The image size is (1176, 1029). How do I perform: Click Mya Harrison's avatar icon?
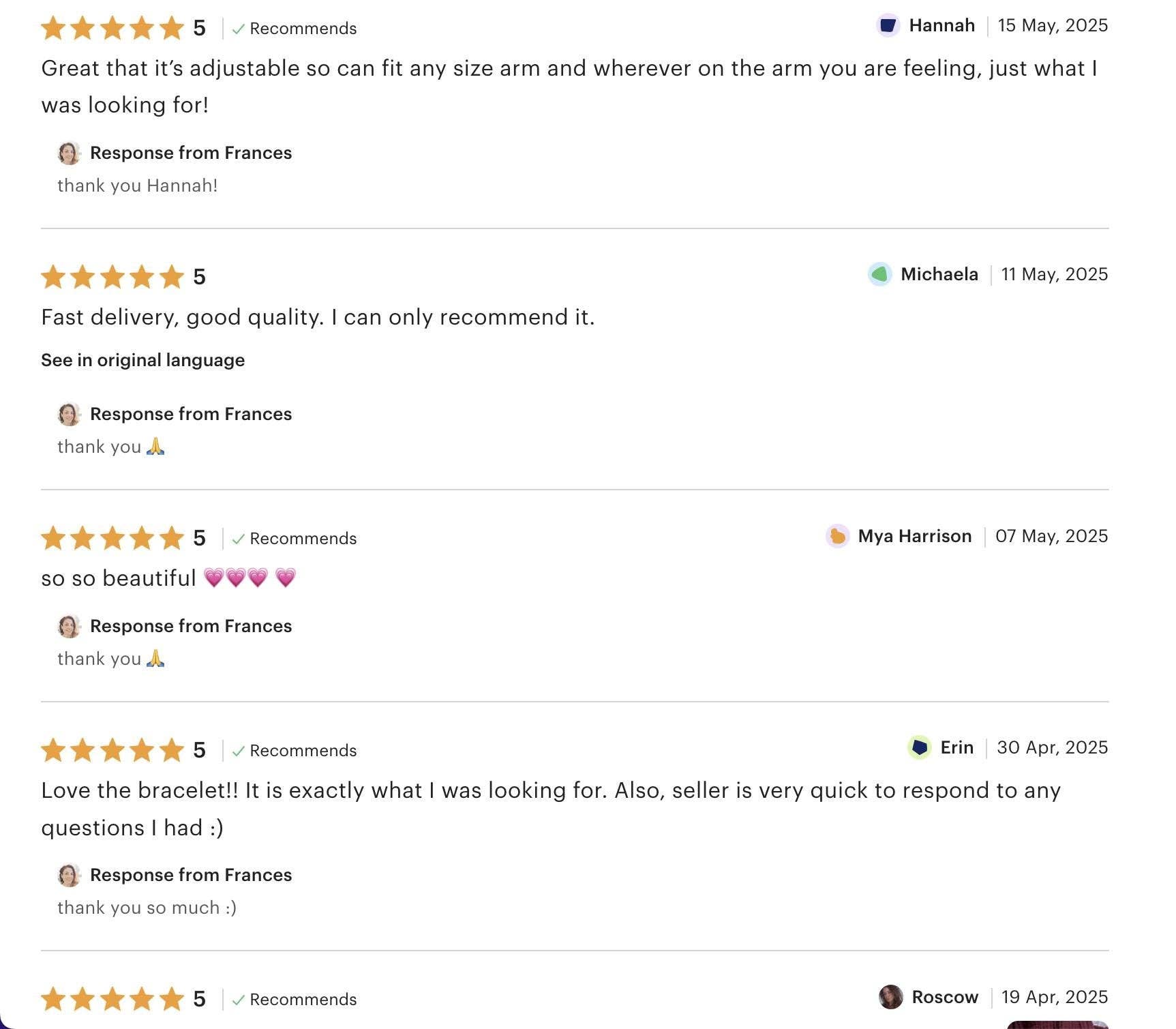point(837,537)
